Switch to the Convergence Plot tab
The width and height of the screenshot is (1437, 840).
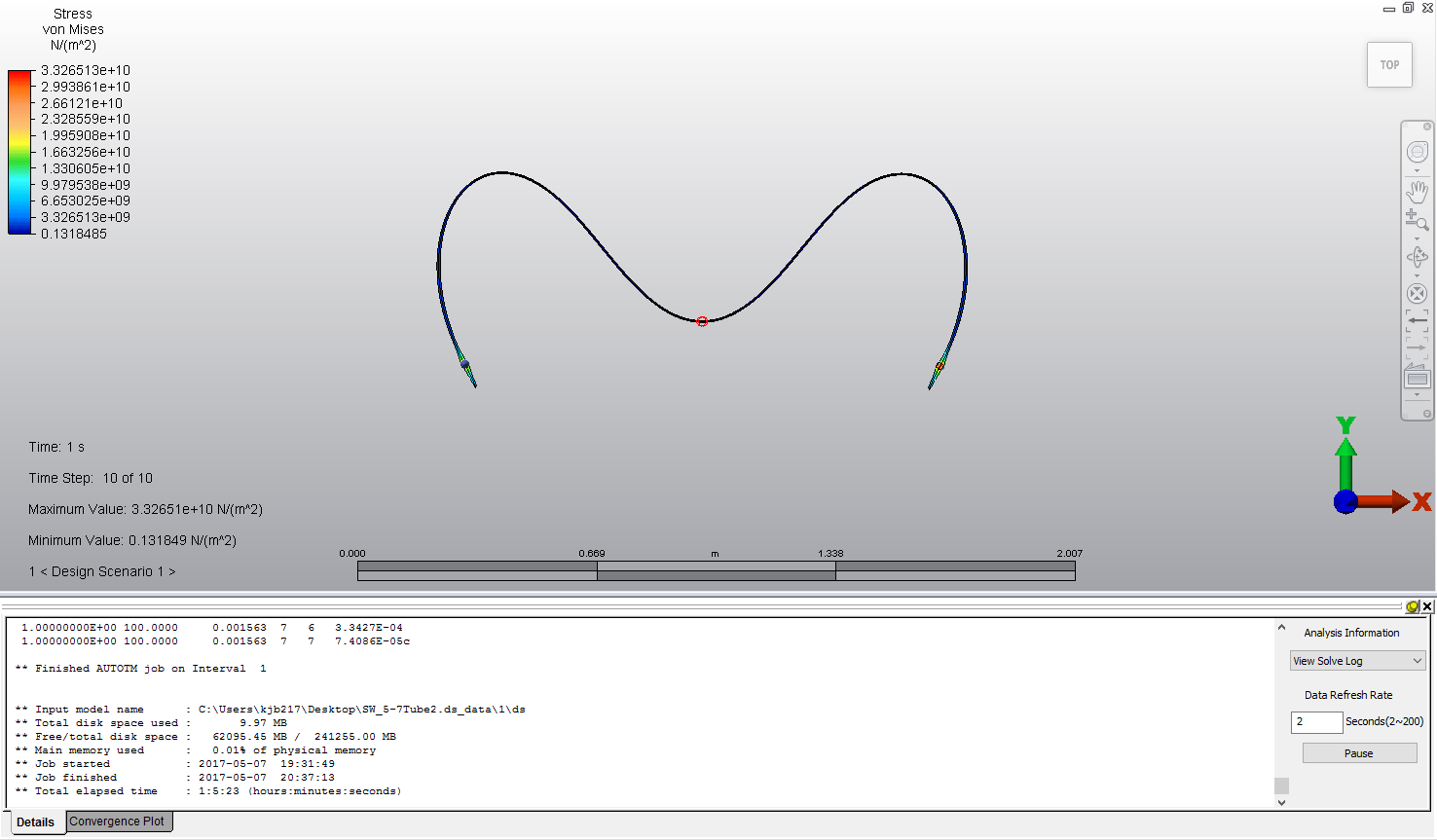coord(118,822)
